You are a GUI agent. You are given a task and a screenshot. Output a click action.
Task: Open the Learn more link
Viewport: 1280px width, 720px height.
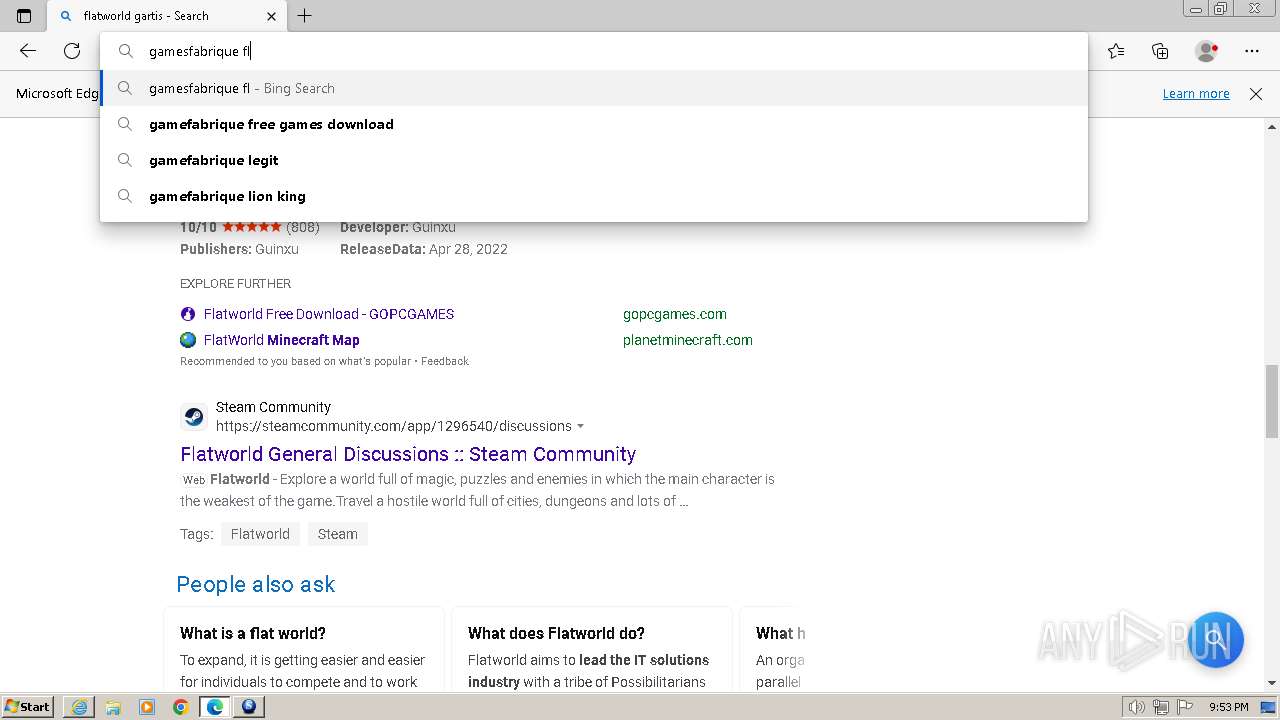point(1196,94)
